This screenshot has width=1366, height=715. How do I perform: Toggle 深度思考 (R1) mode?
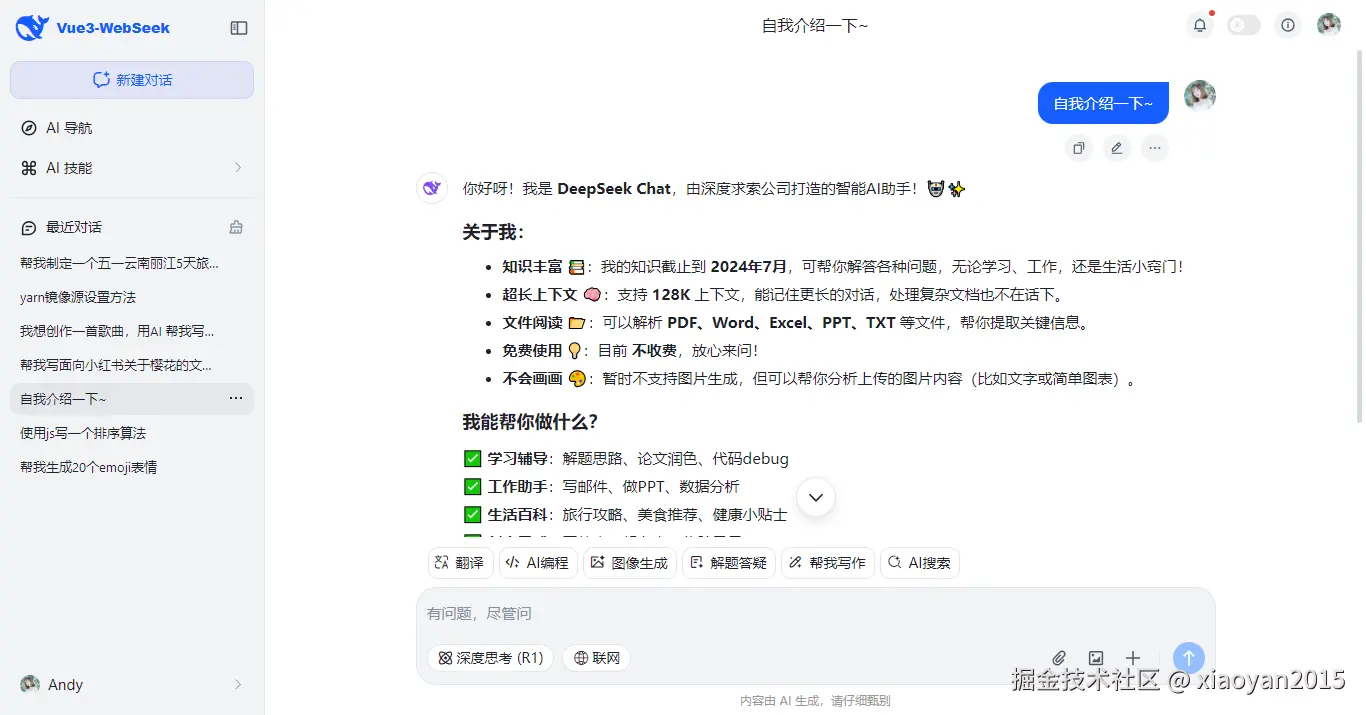(490, 658)
